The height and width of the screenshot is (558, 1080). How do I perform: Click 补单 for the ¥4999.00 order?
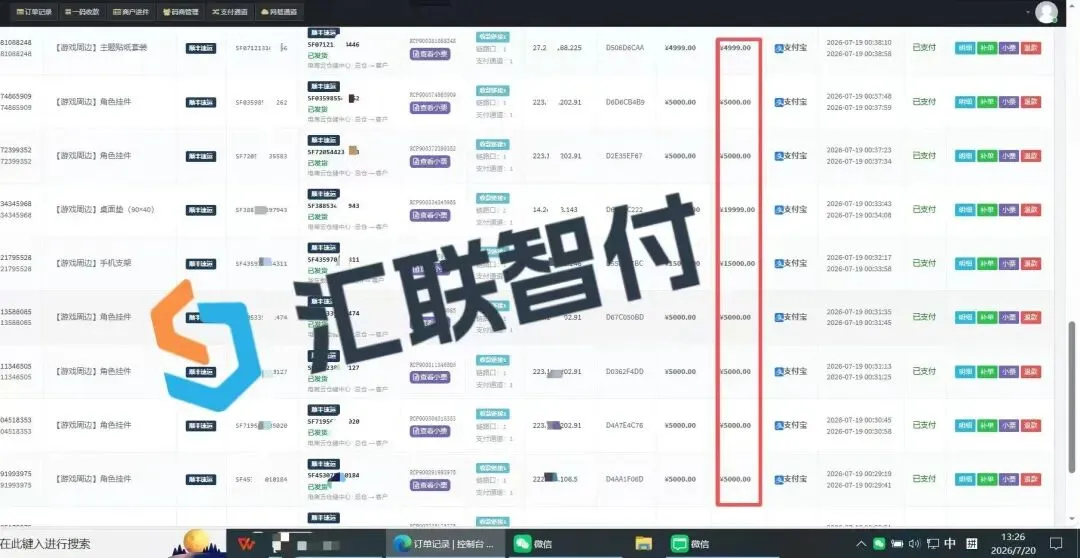tap(987, 48)
